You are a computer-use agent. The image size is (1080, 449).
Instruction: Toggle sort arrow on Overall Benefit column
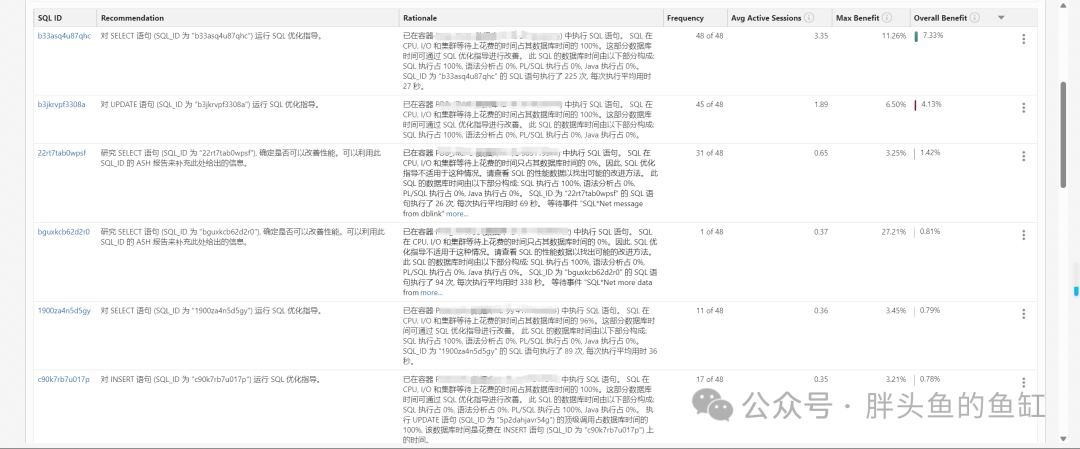(x=1001, y=18)
